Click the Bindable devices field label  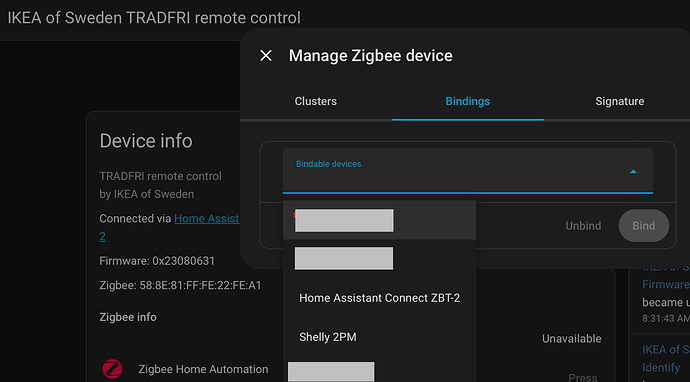point(329,164)
